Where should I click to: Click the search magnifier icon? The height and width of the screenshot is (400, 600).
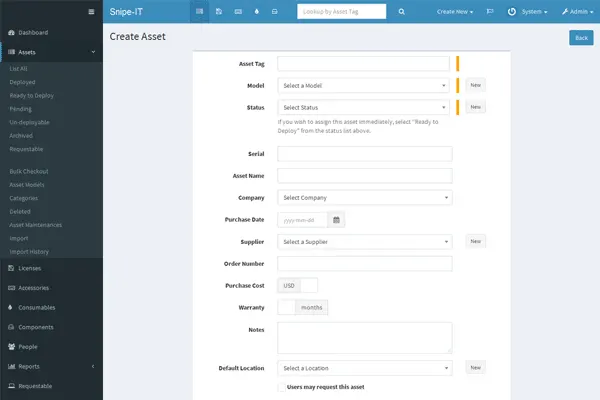click(401, 12)
